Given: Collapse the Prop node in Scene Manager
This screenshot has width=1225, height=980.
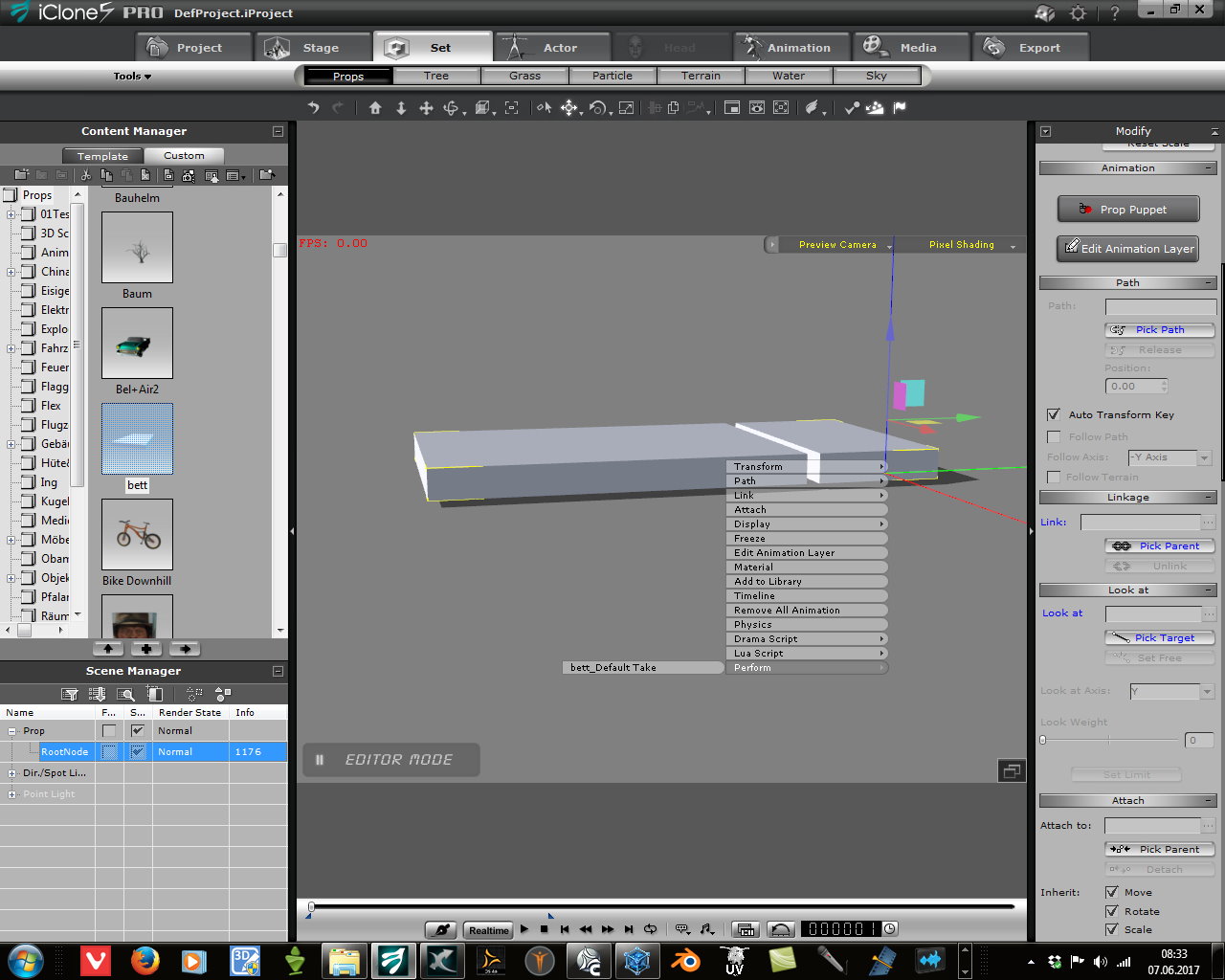Looking at the screenshot, I should pos(12,731).
